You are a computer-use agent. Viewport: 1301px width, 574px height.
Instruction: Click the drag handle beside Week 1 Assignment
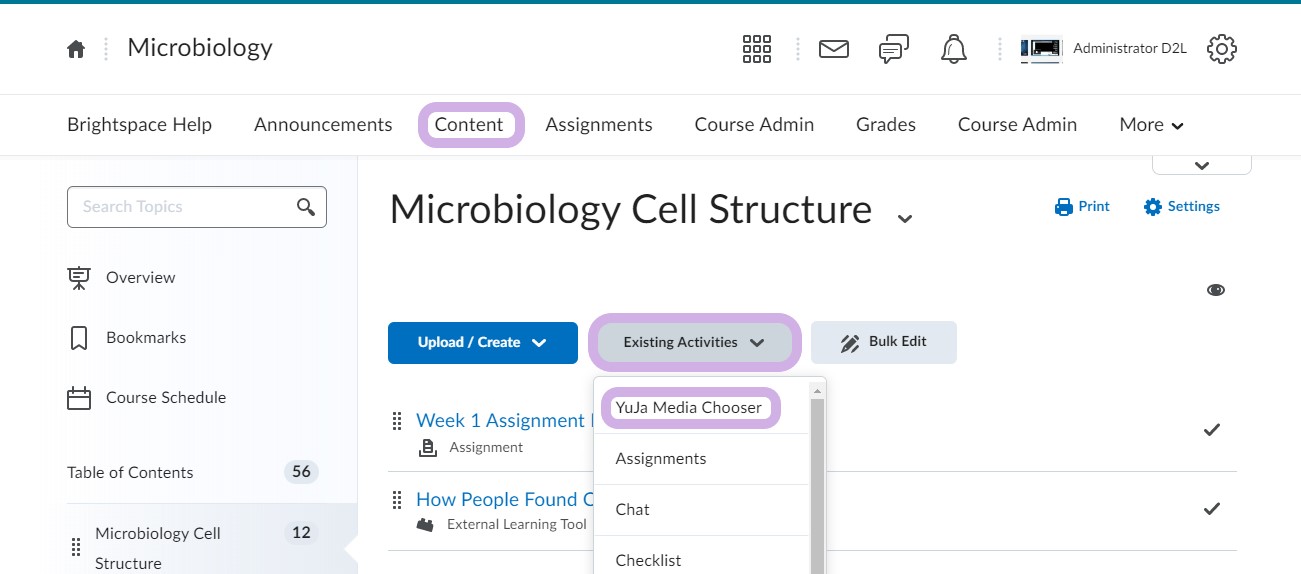pyautogui.click(x=397, y=421)
